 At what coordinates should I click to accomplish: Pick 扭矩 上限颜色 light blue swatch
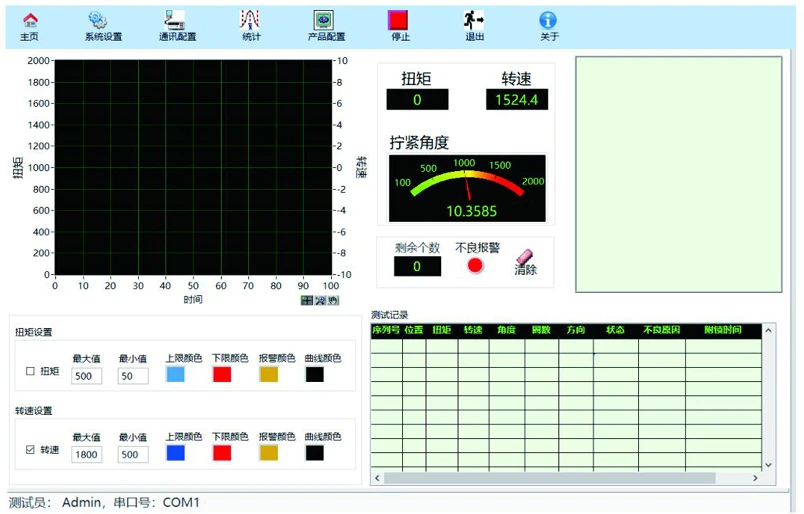pyautogui.click(x=175, y=374)
